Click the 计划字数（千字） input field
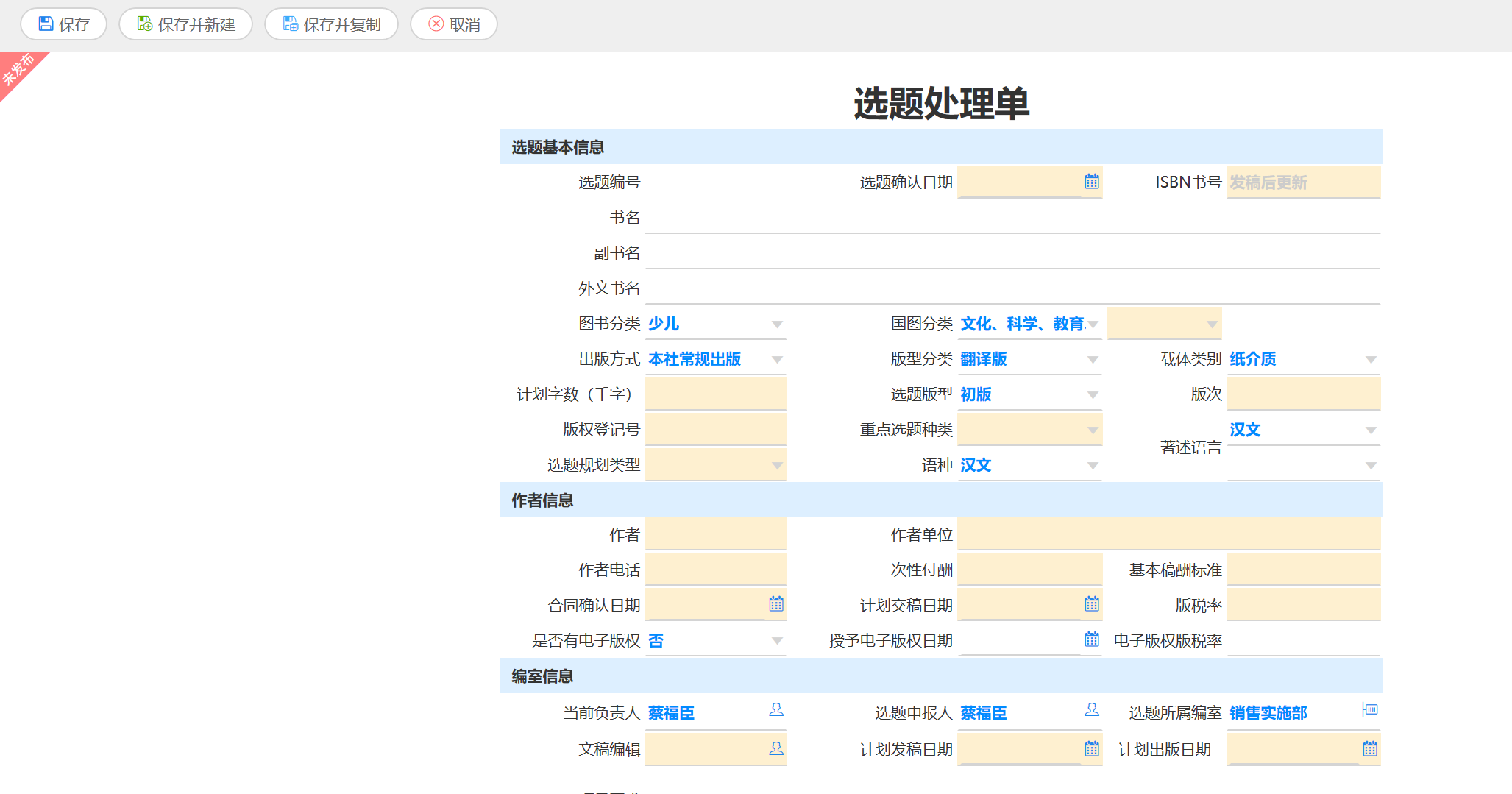1512x794 pixels. (x=716, y=394)
